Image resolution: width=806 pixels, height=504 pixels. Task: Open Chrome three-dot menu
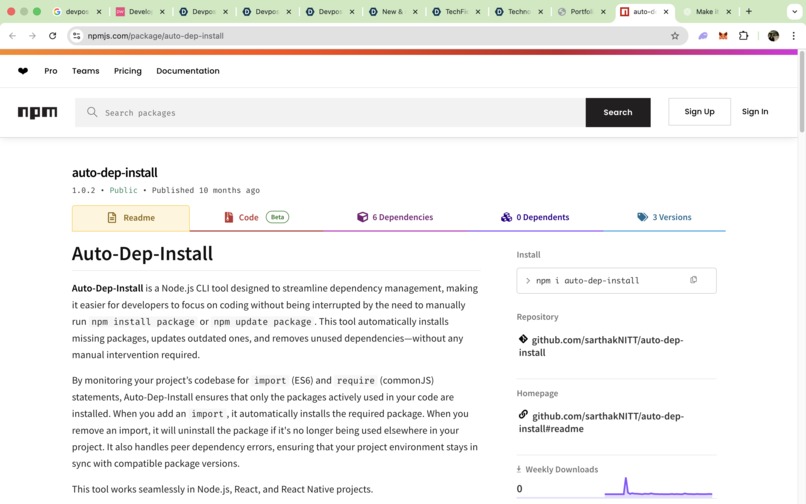point(793,35)
